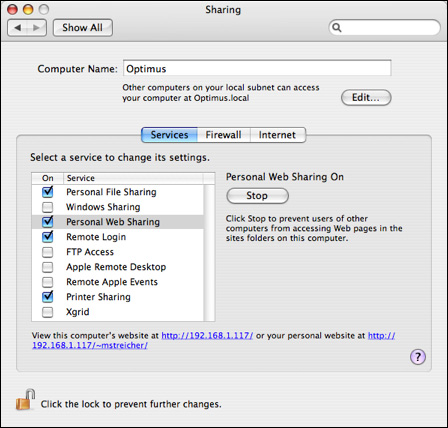Switch to the Services tab
Screen dimensions: 448x428
[169, 135]
